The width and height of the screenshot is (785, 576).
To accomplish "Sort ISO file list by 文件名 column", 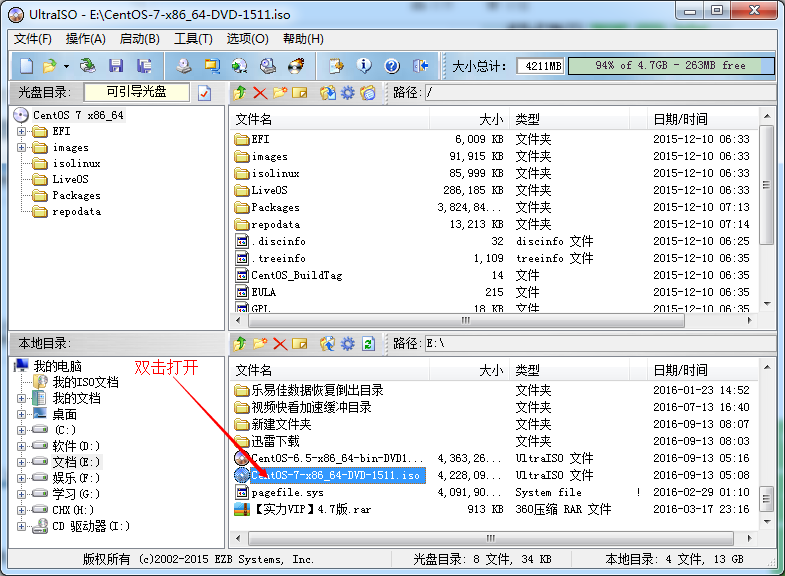I will 331,120.
